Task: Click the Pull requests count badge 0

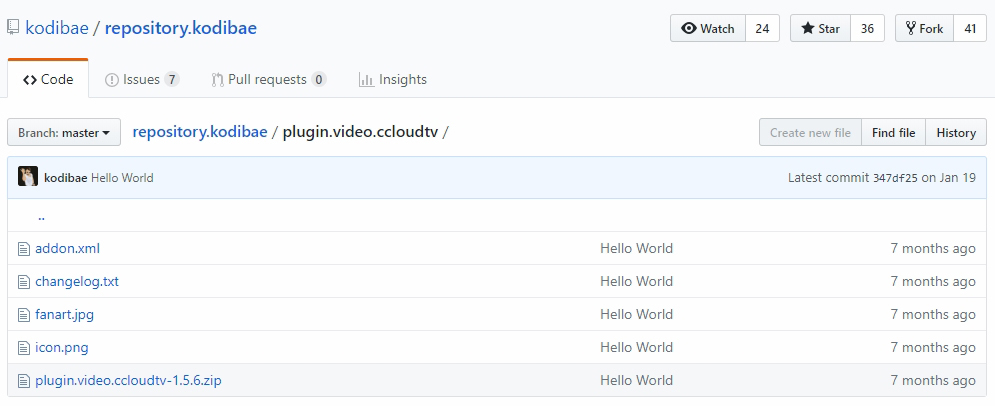Action: 319,79
